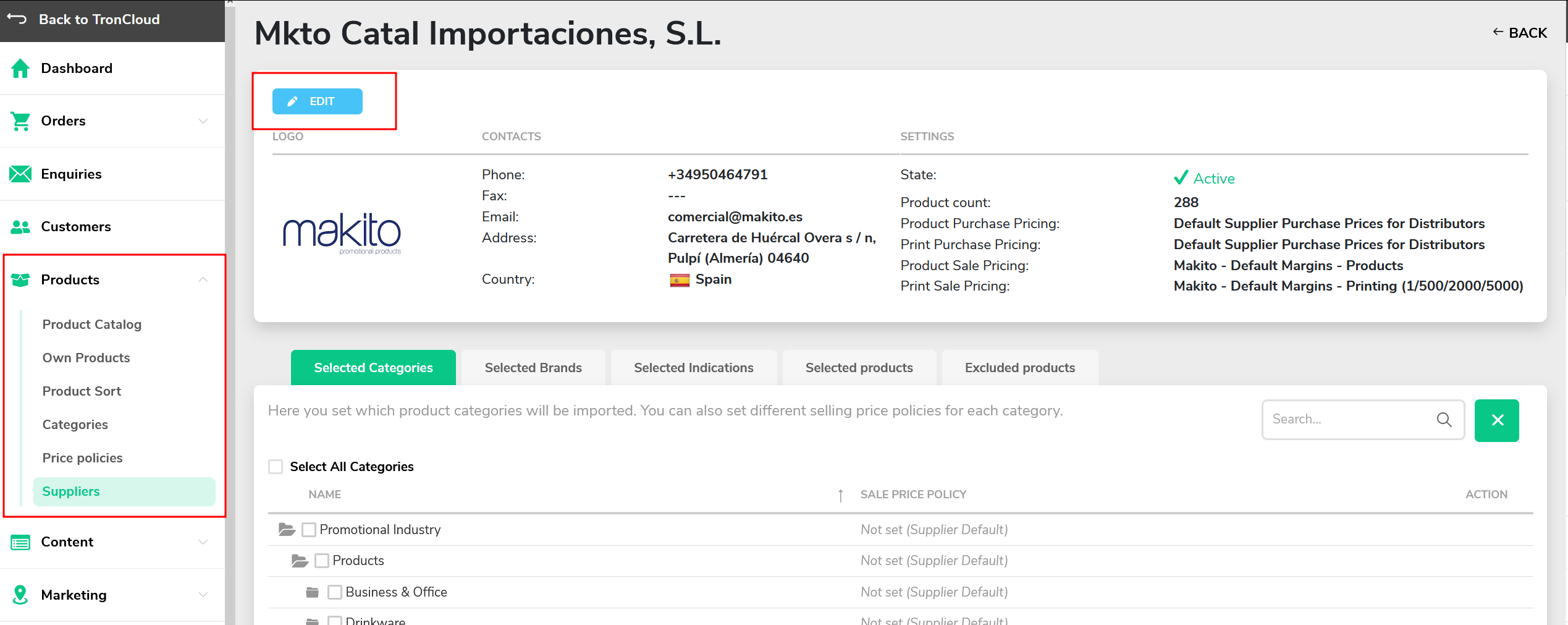Click Not set policy for Business & Office
The width and height of the screenshot is (1568, 625).
934,592
